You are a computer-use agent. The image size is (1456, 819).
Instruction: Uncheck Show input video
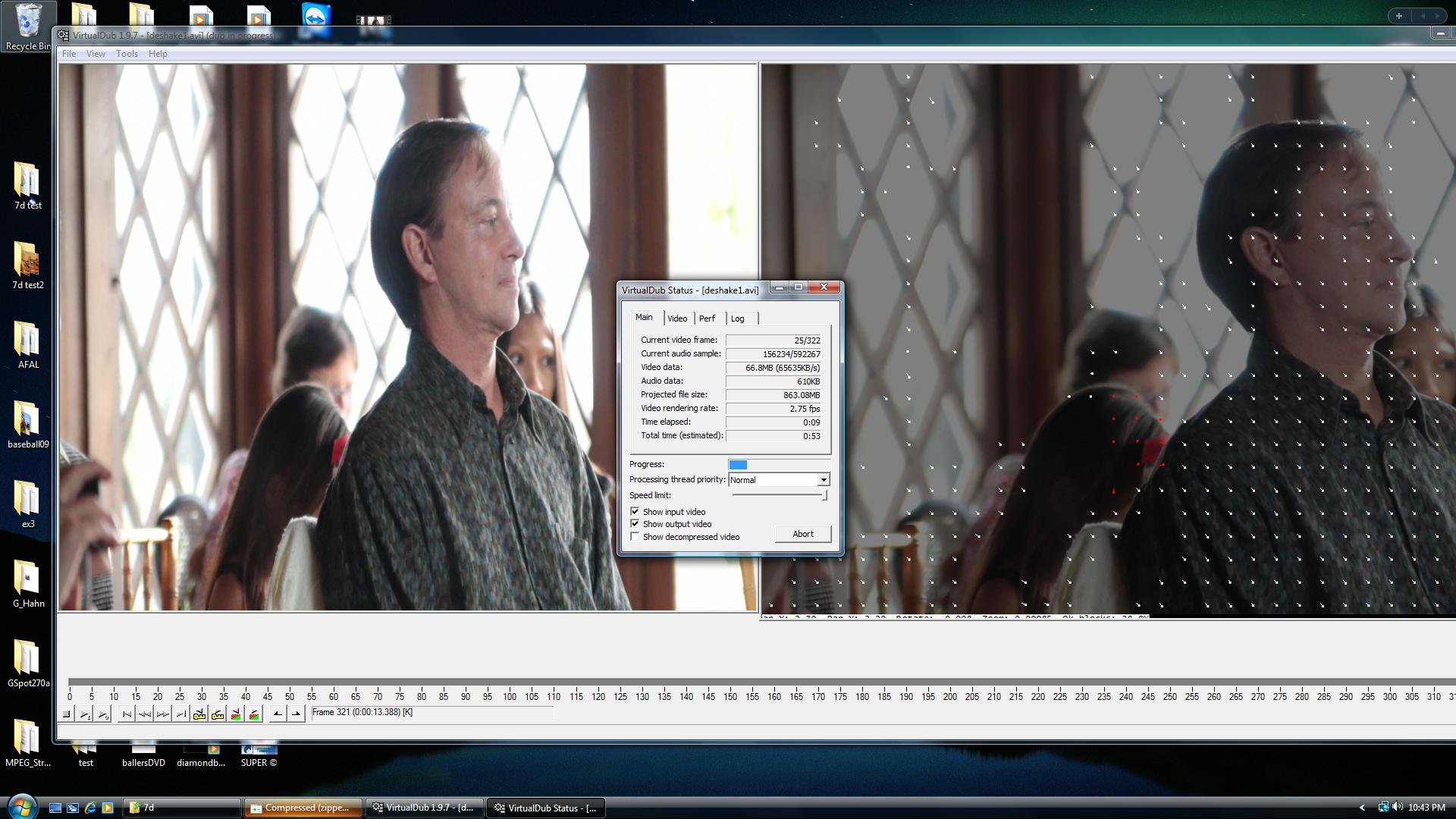point(635,512)
